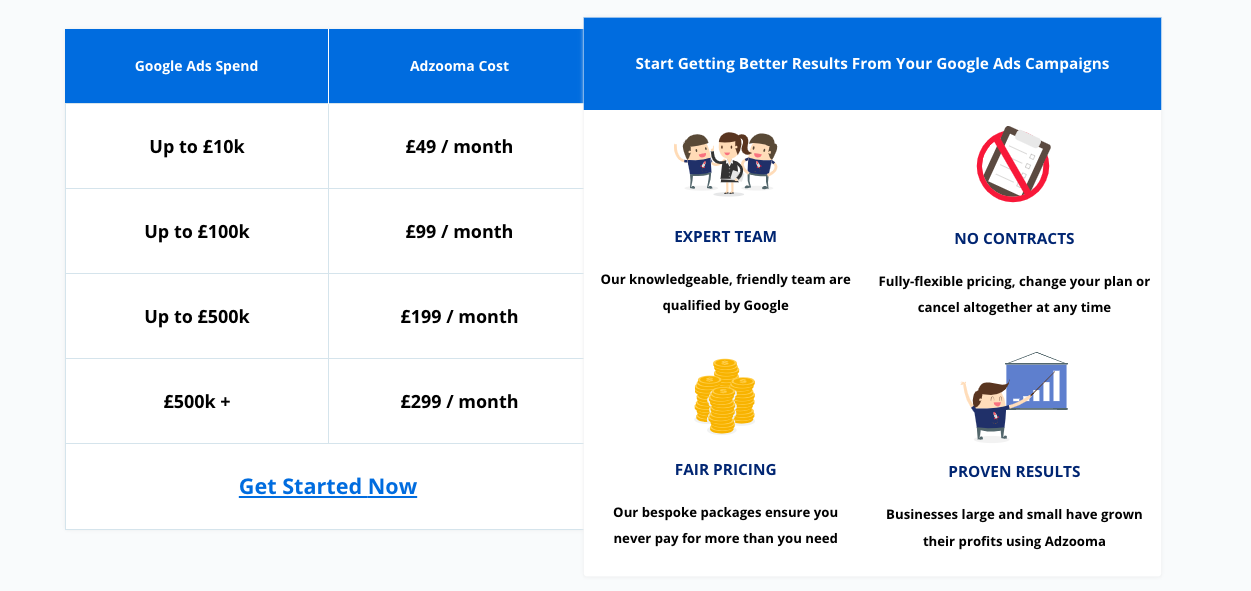The width and height of the screenshot is (1251, 591).
Task: Select the Adzooma Cost column header
Action: 459,66
